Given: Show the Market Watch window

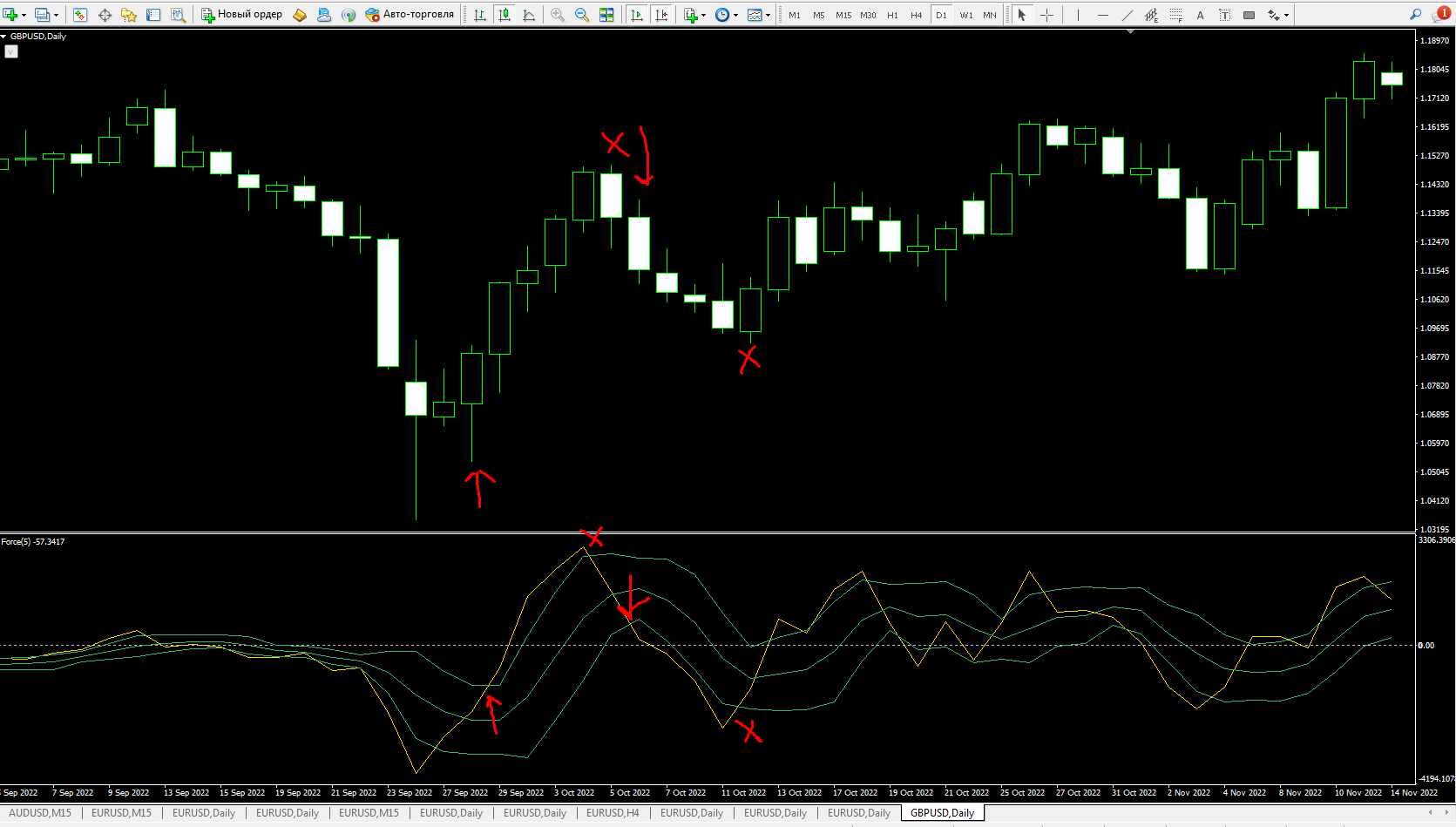Looking at the screenshot, I should coord(80,15).
